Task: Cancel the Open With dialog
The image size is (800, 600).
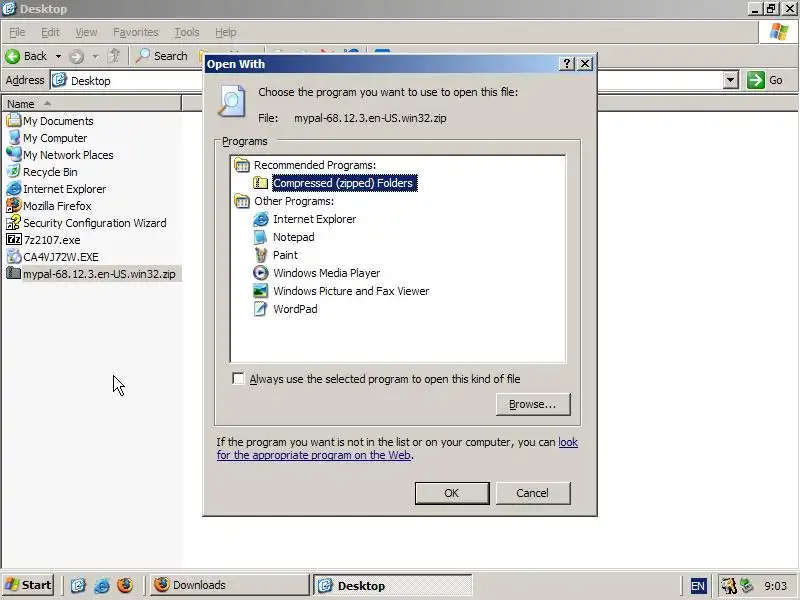Action: point(533,493)
